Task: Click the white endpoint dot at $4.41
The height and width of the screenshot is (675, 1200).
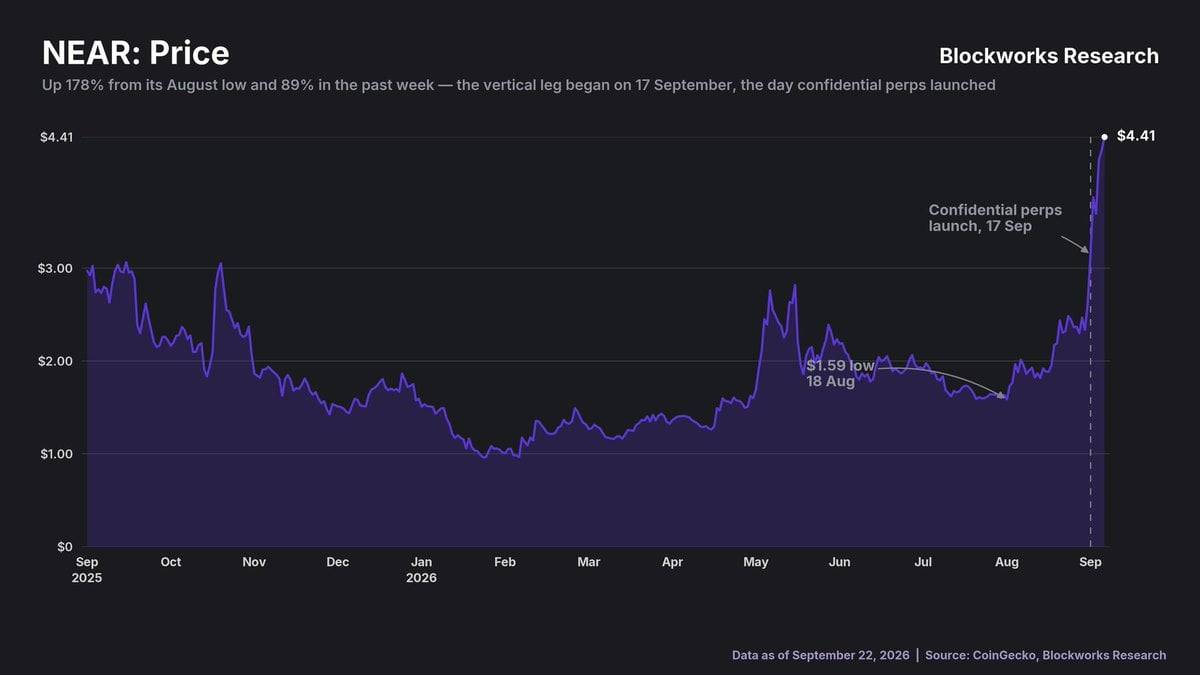Action: [1104, 137]
